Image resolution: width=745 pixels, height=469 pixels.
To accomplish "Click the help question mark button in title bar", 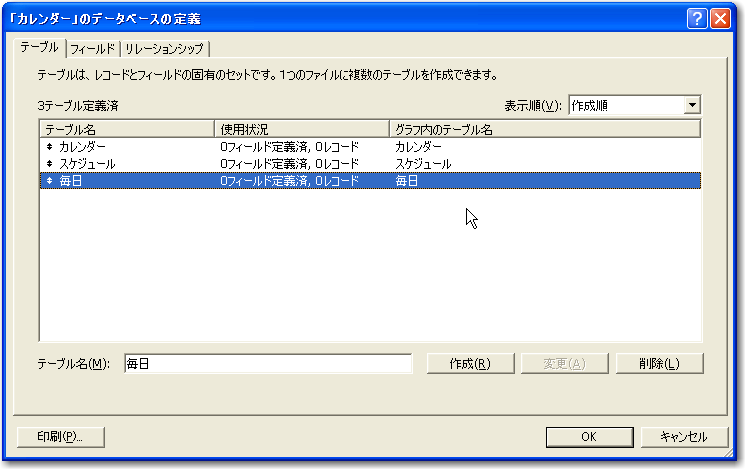I will pyautogui.click(x=698, y=18).
